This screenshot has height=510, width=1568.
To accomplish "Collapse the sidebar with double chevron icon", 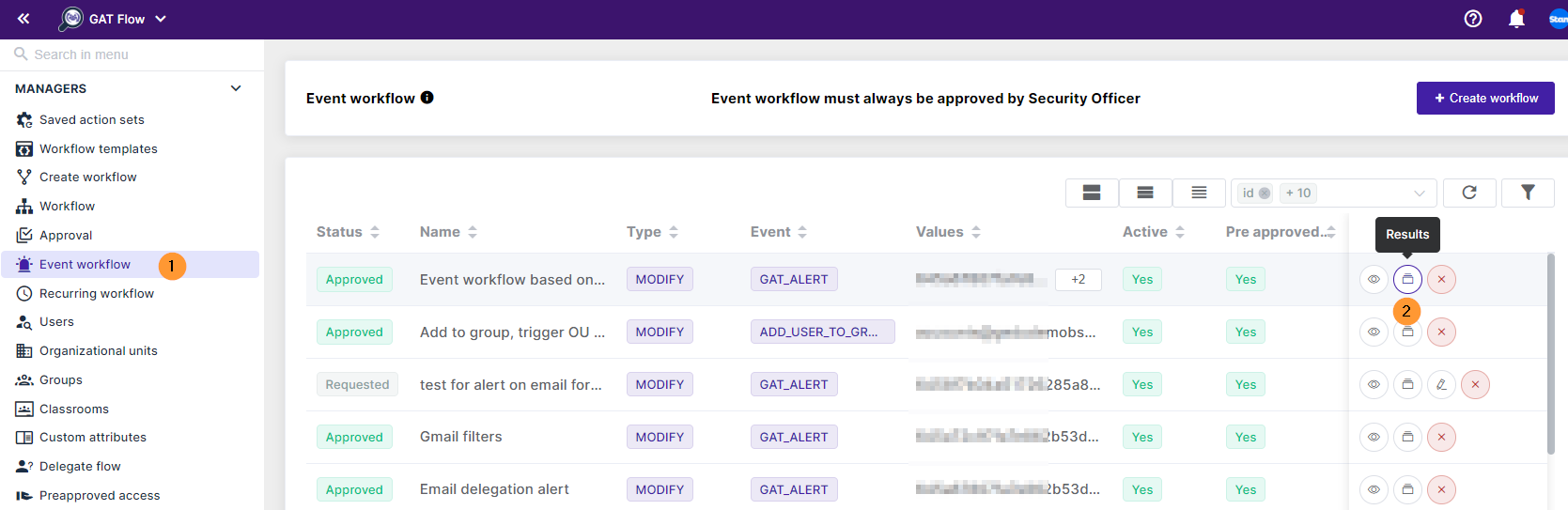I will click(23, 19).
